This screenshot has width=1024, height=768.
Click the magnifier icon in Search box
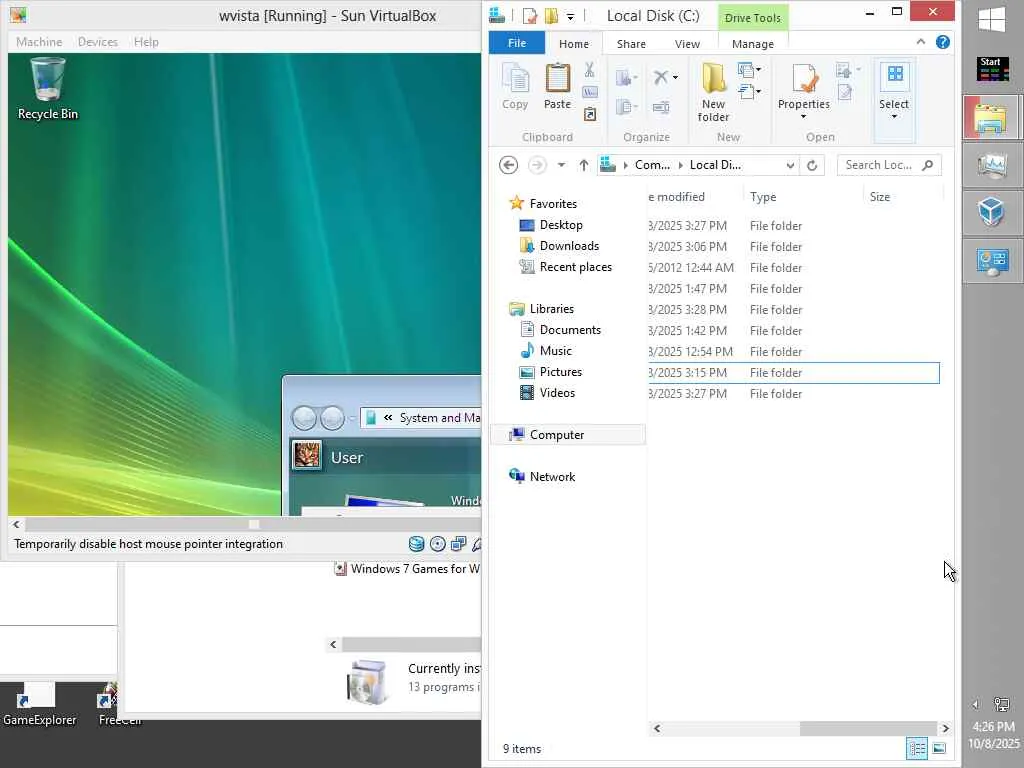(927, 165)
